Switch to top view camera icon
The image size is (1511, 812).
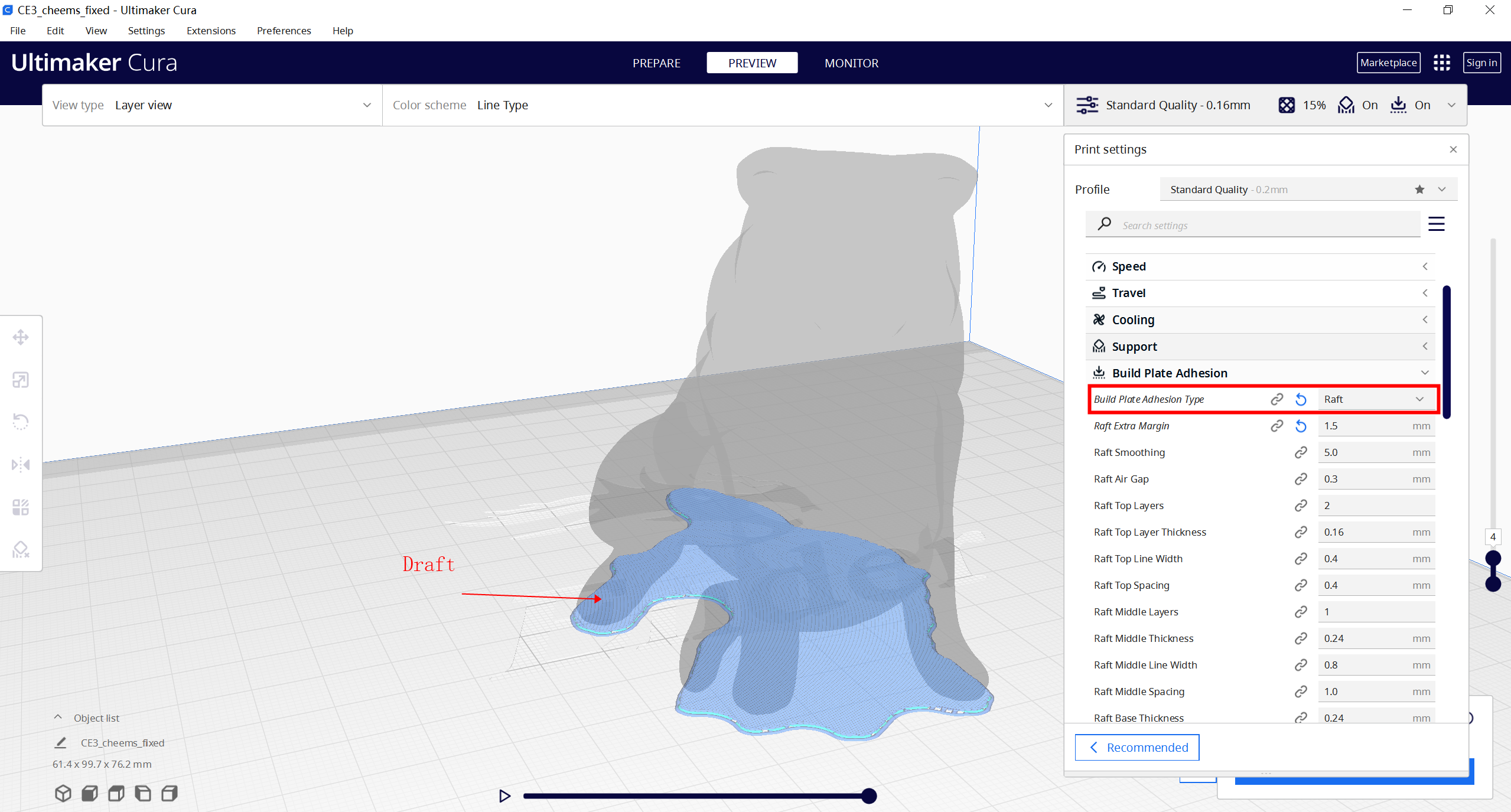[x=116, y=793]
